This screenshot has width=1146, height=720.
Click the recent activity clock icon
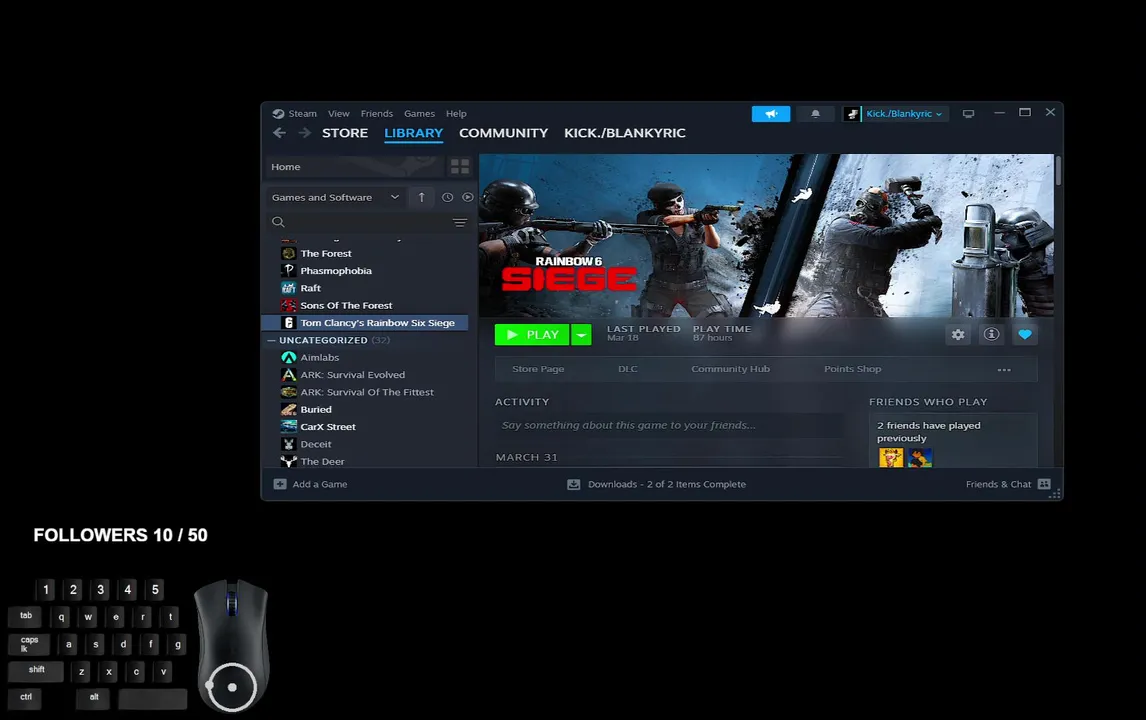pyautogui.click(x=447, y=197)
